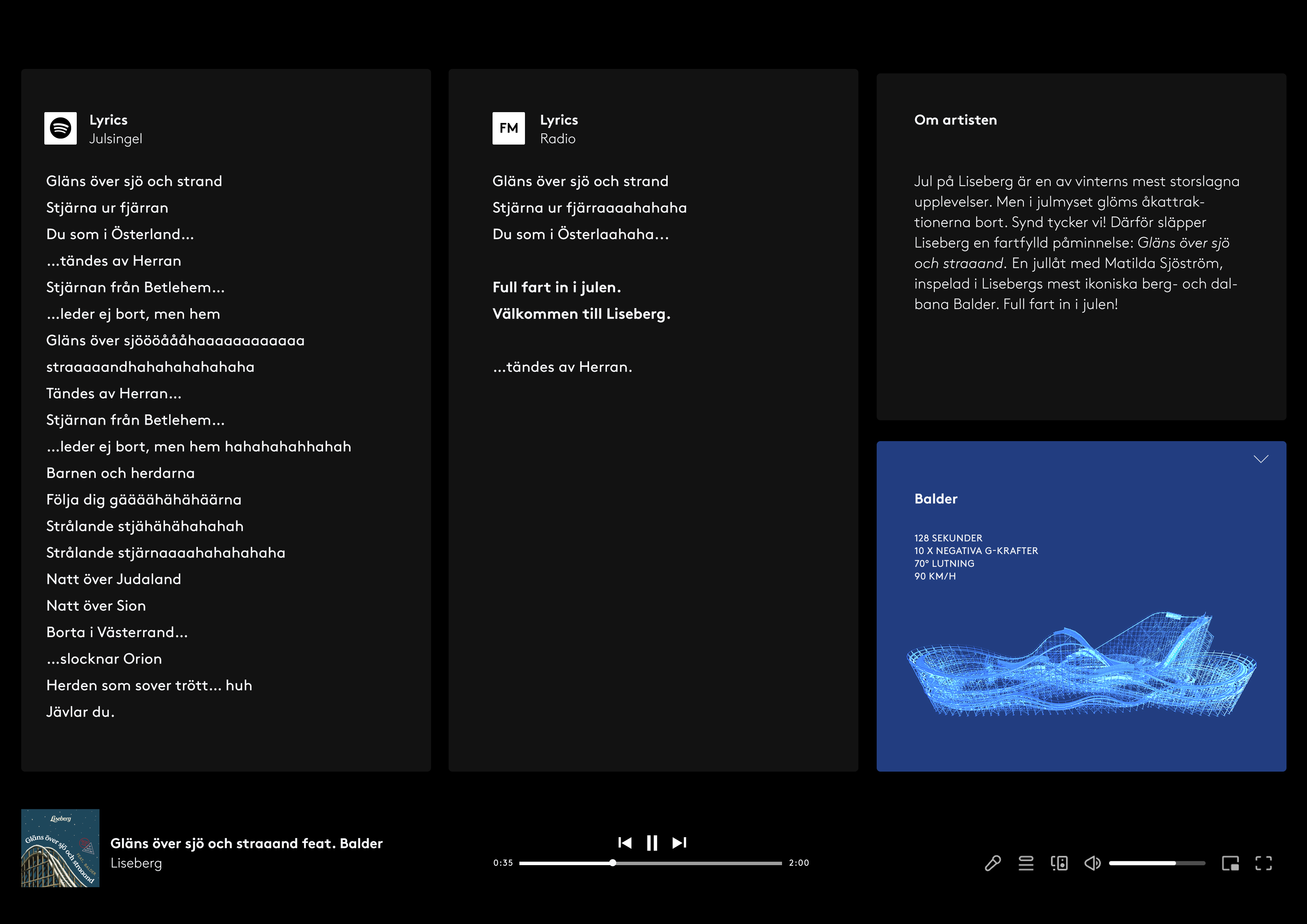Viewport: 1307px width, 924px height.
Task: Select the Lyrics Radio heading
Action: point(558,129)
